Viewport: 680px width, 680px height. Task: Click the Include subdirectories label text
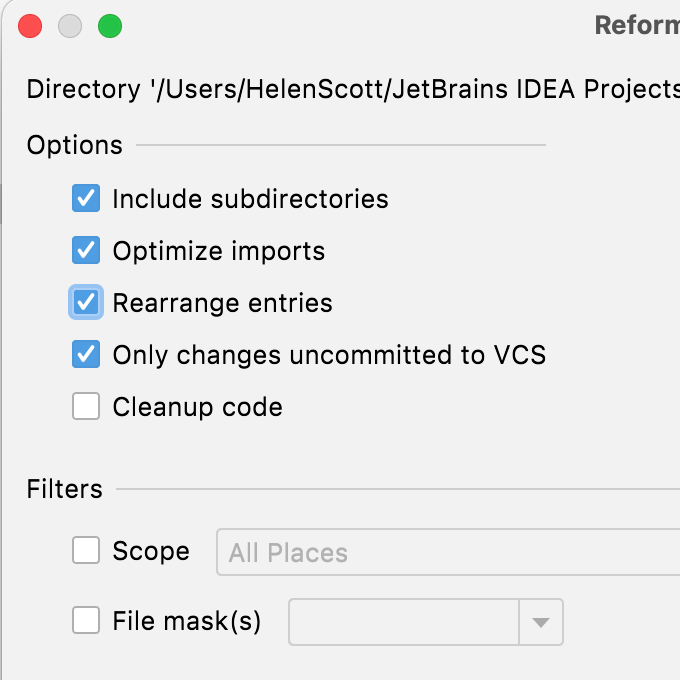[250, 198]
